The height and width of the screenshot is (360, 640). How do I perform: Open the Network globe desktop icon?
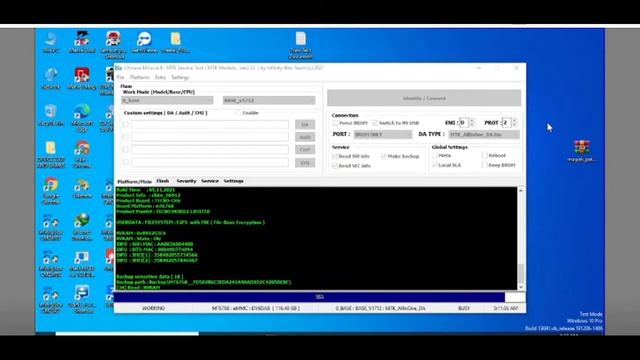(51, 78)
